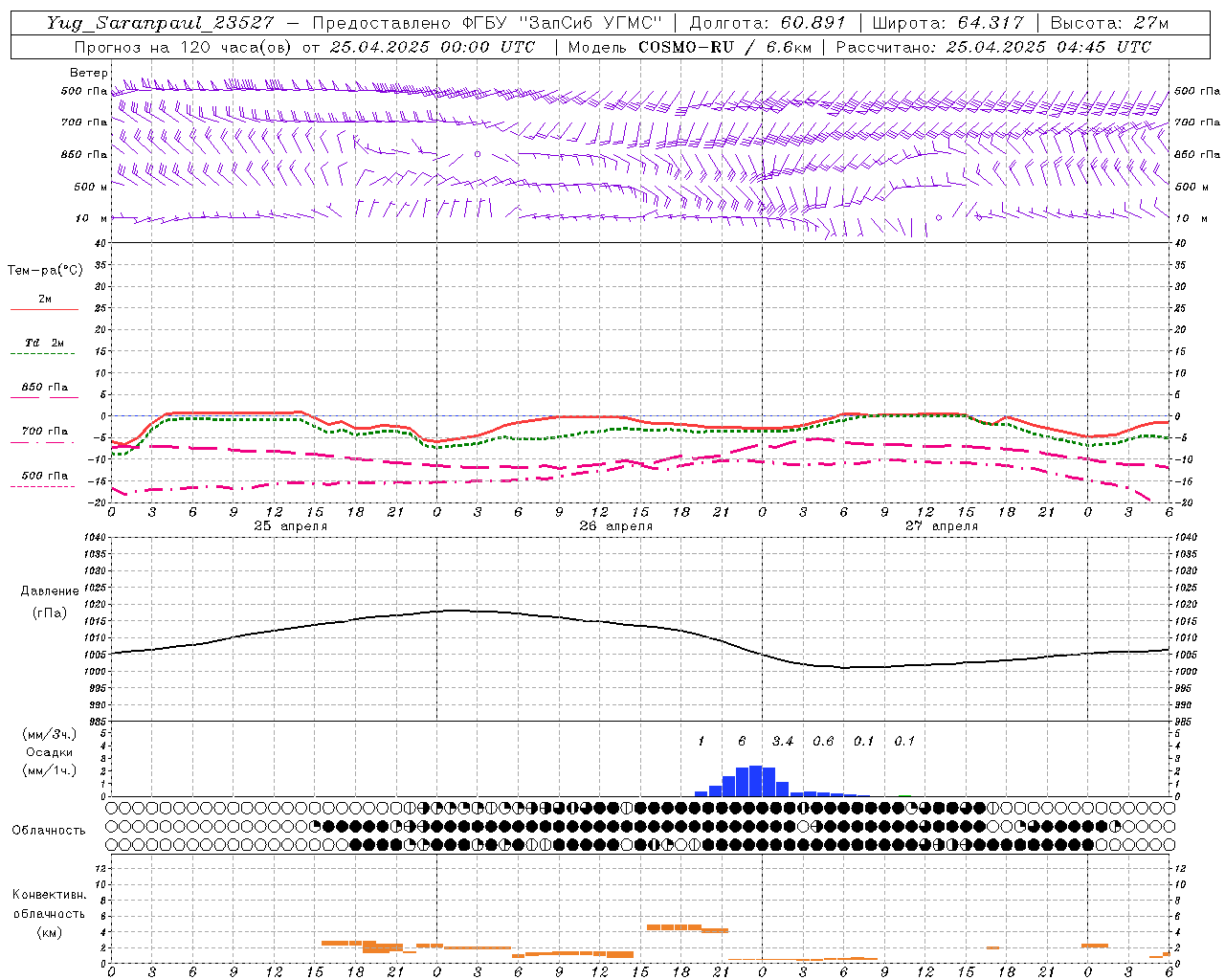Select the text Предоставлено ФГБУ "ЗапСиб УГМС"
Image resolution: width=1225 pixels, height=980 pixels.
pos(488,24)
